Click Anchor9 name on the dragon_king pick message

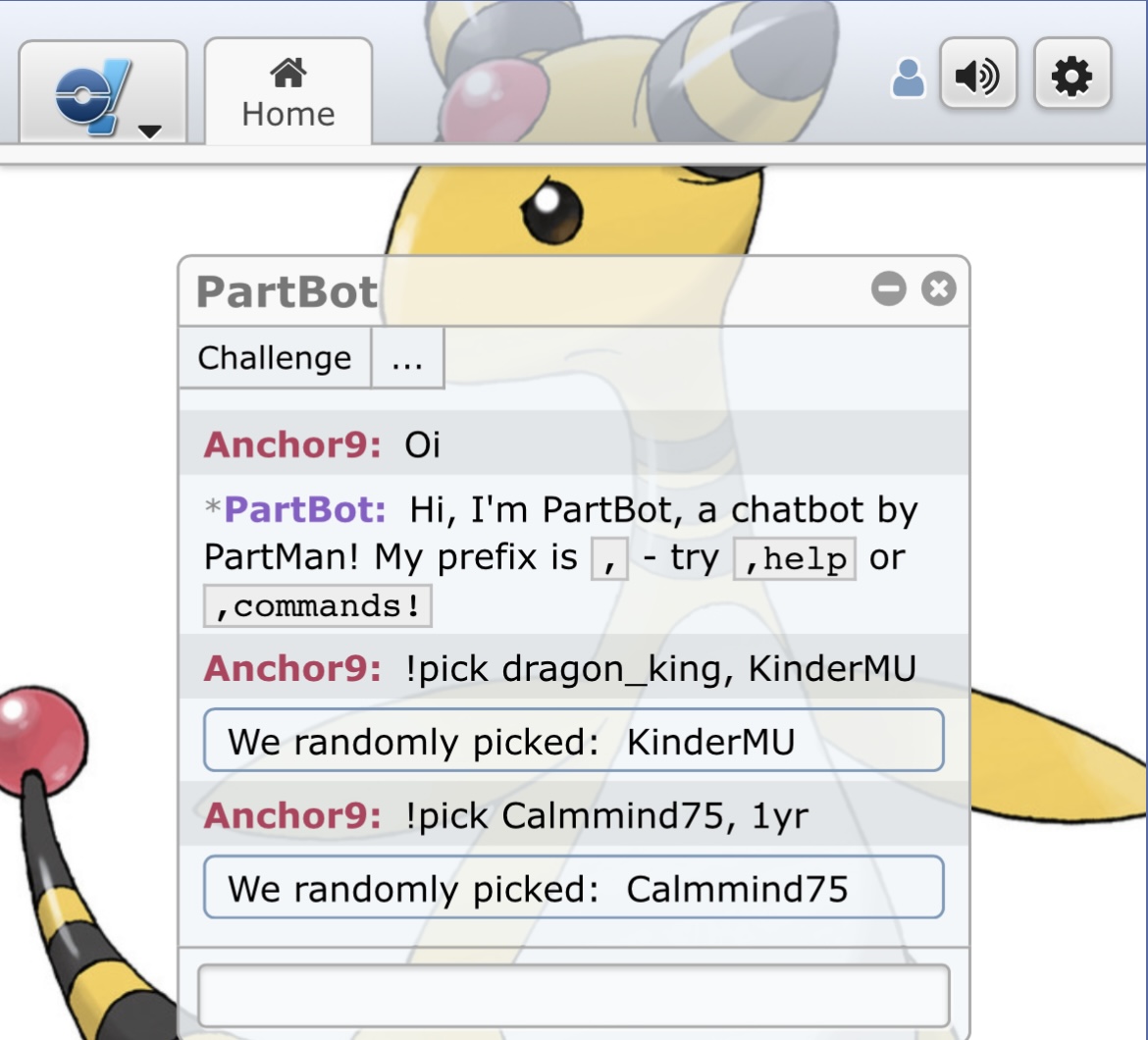click(291, 668)
